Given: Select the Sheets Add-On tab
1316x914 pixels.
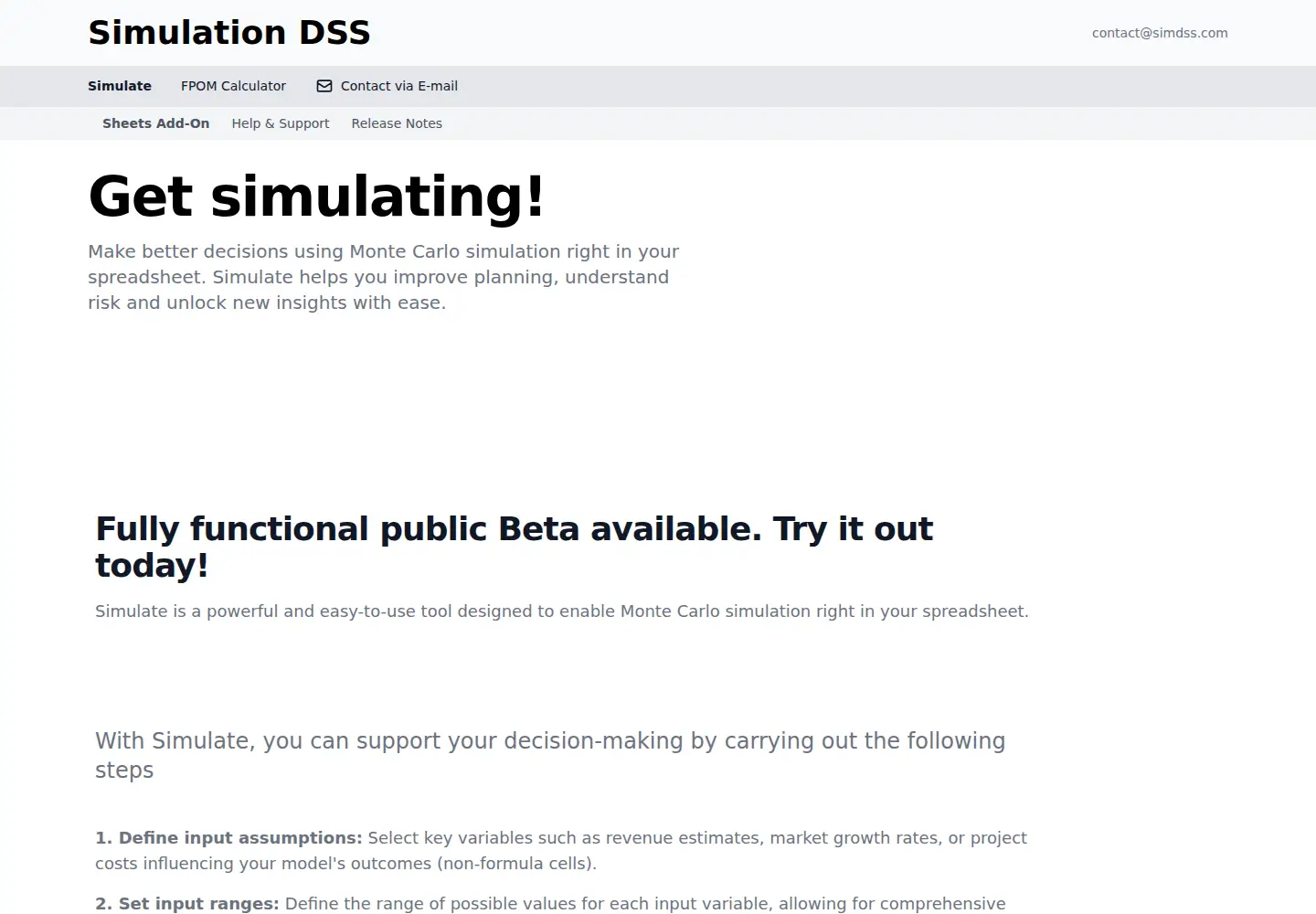Looking at the screenshot, I should coord(156,123).
